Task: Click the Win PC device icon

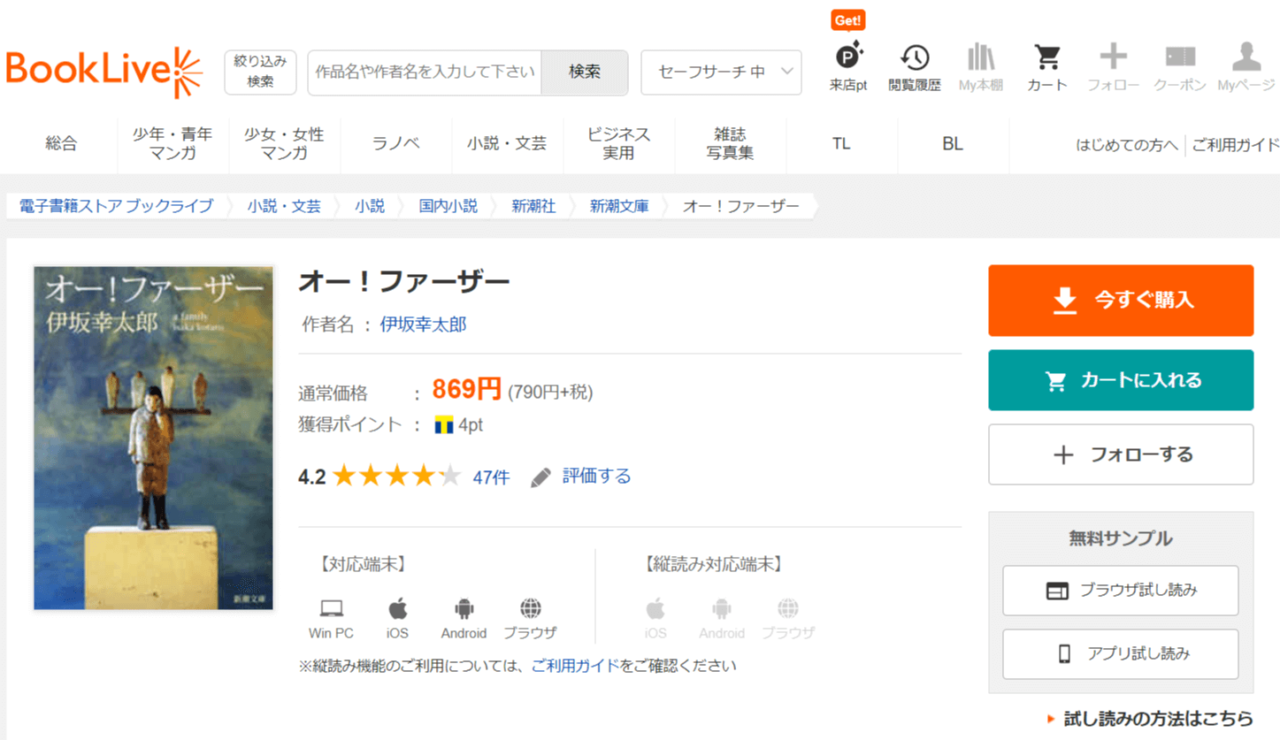Action: 331,608
